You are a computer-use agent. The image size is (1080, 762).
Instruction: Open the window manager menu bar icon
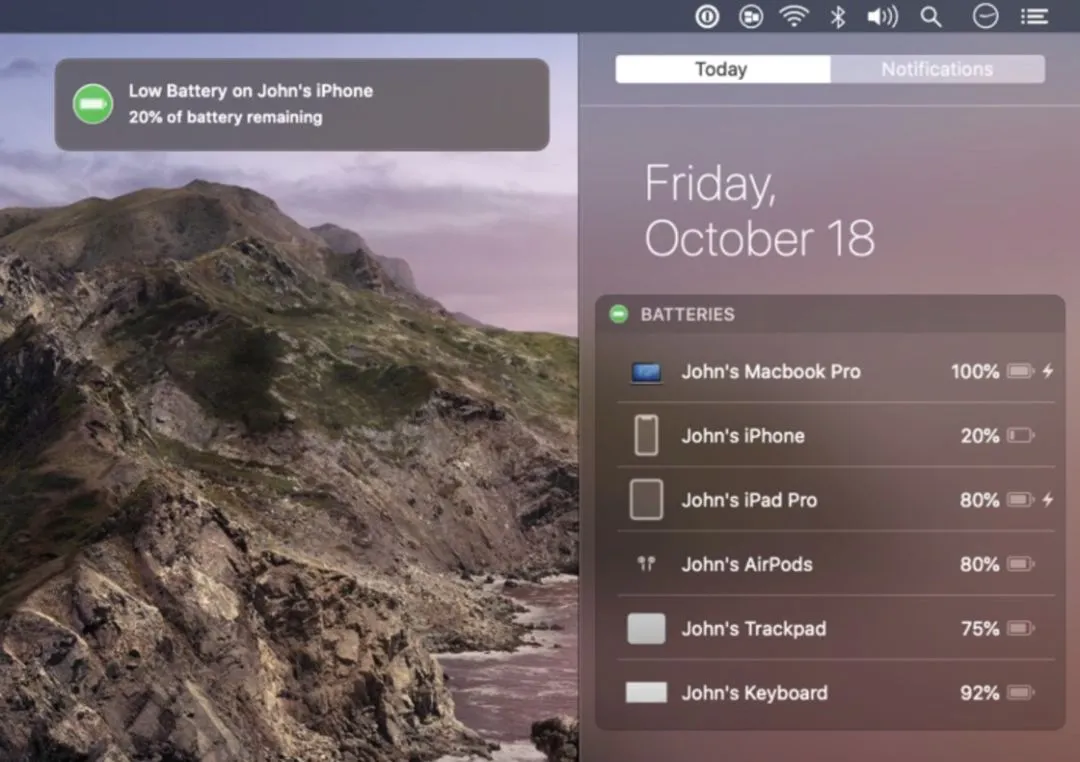point(751,17)
